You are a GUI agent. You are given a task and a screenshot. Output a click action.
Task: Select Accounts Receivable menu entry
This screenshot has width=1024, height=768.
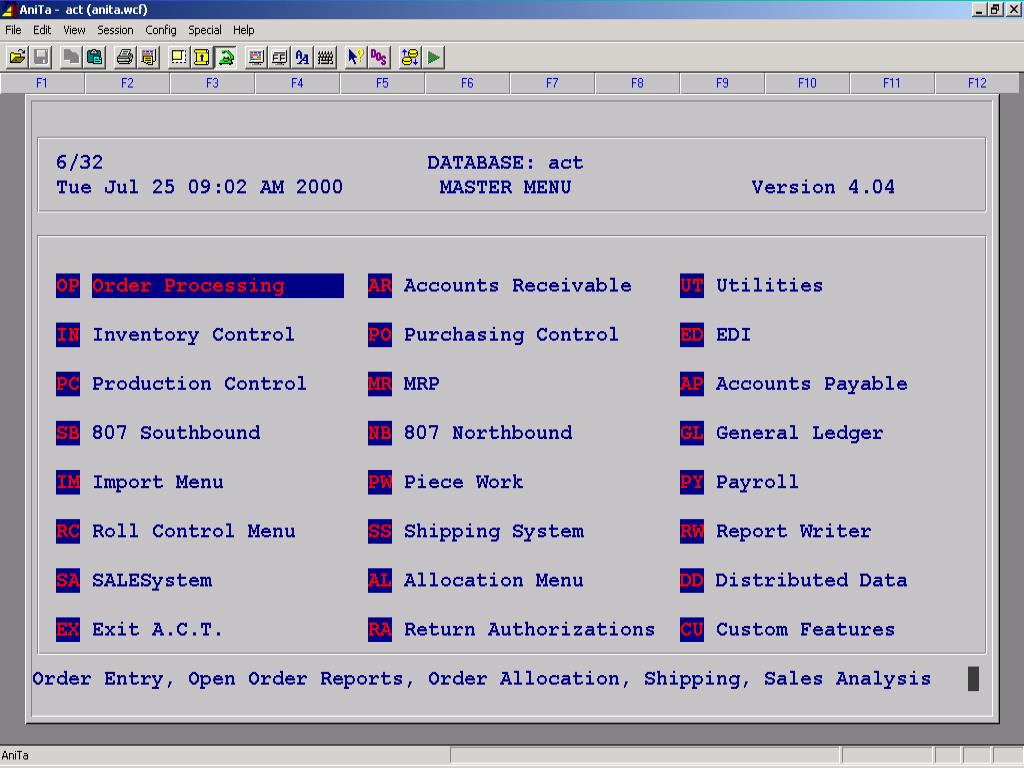coord(500,285)
